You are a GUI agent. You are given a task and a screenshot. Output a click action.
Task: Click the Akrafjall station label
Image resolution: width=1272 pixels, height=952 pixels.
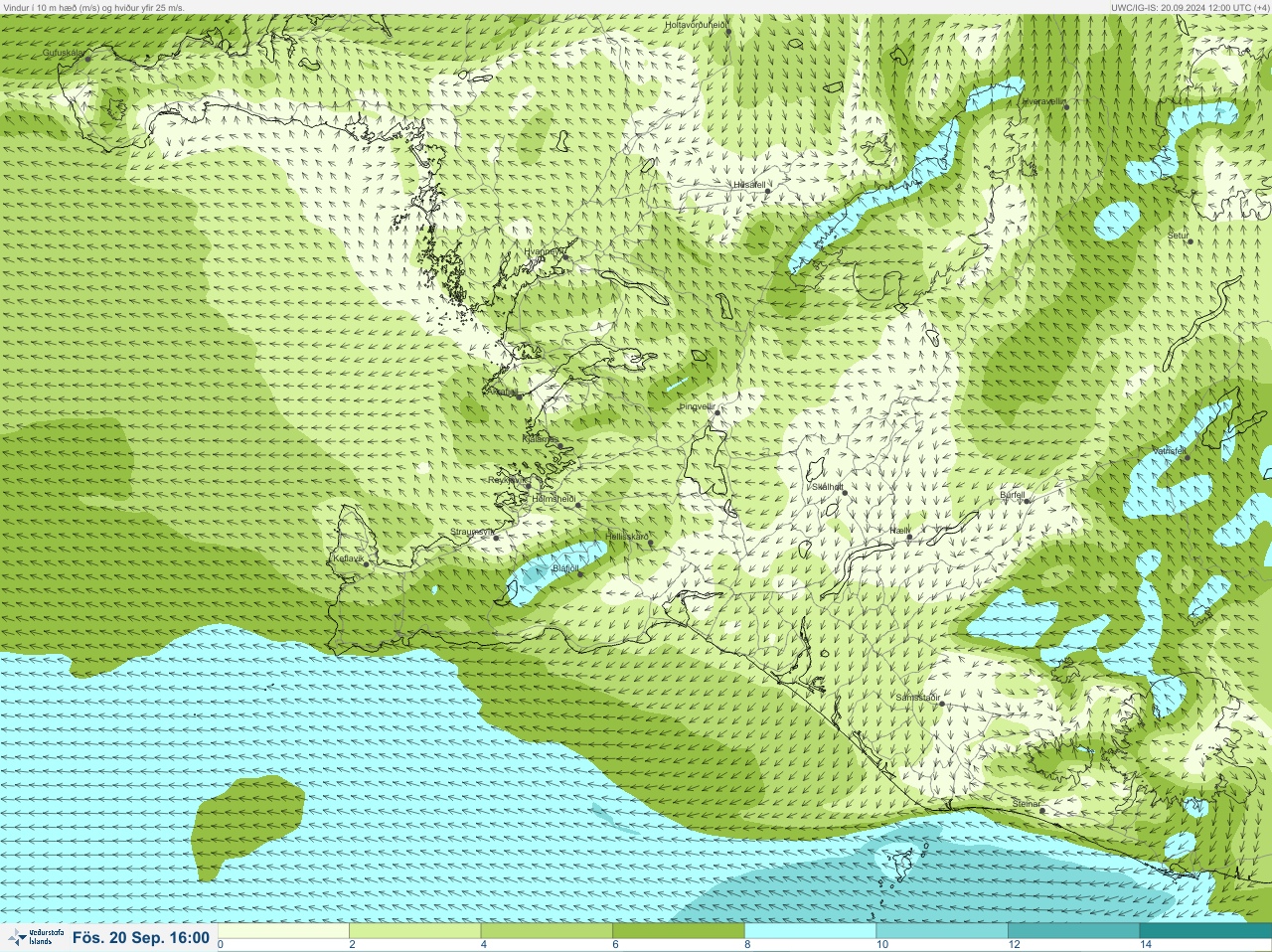(501, 392)
